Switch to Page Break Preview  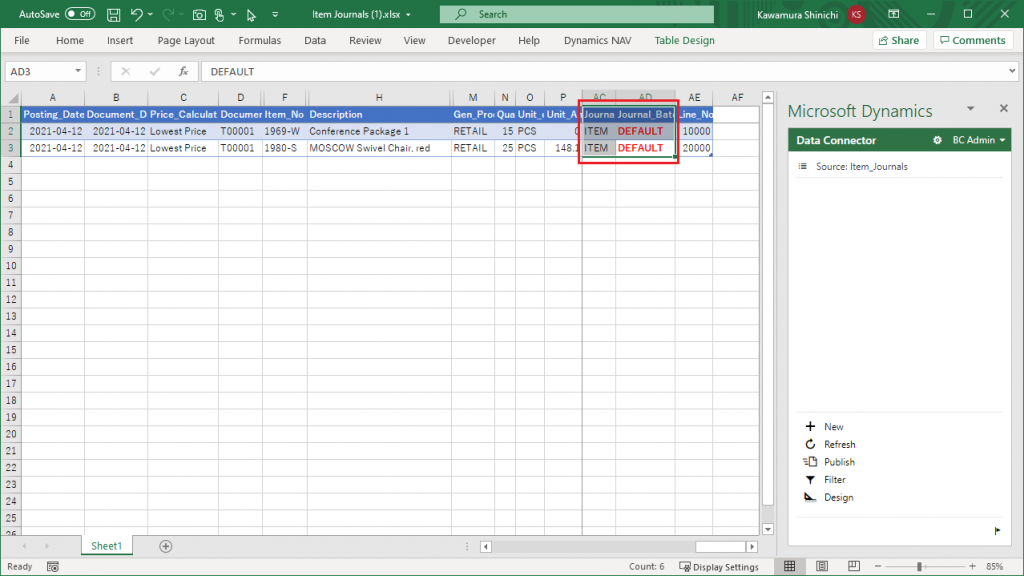854,566
